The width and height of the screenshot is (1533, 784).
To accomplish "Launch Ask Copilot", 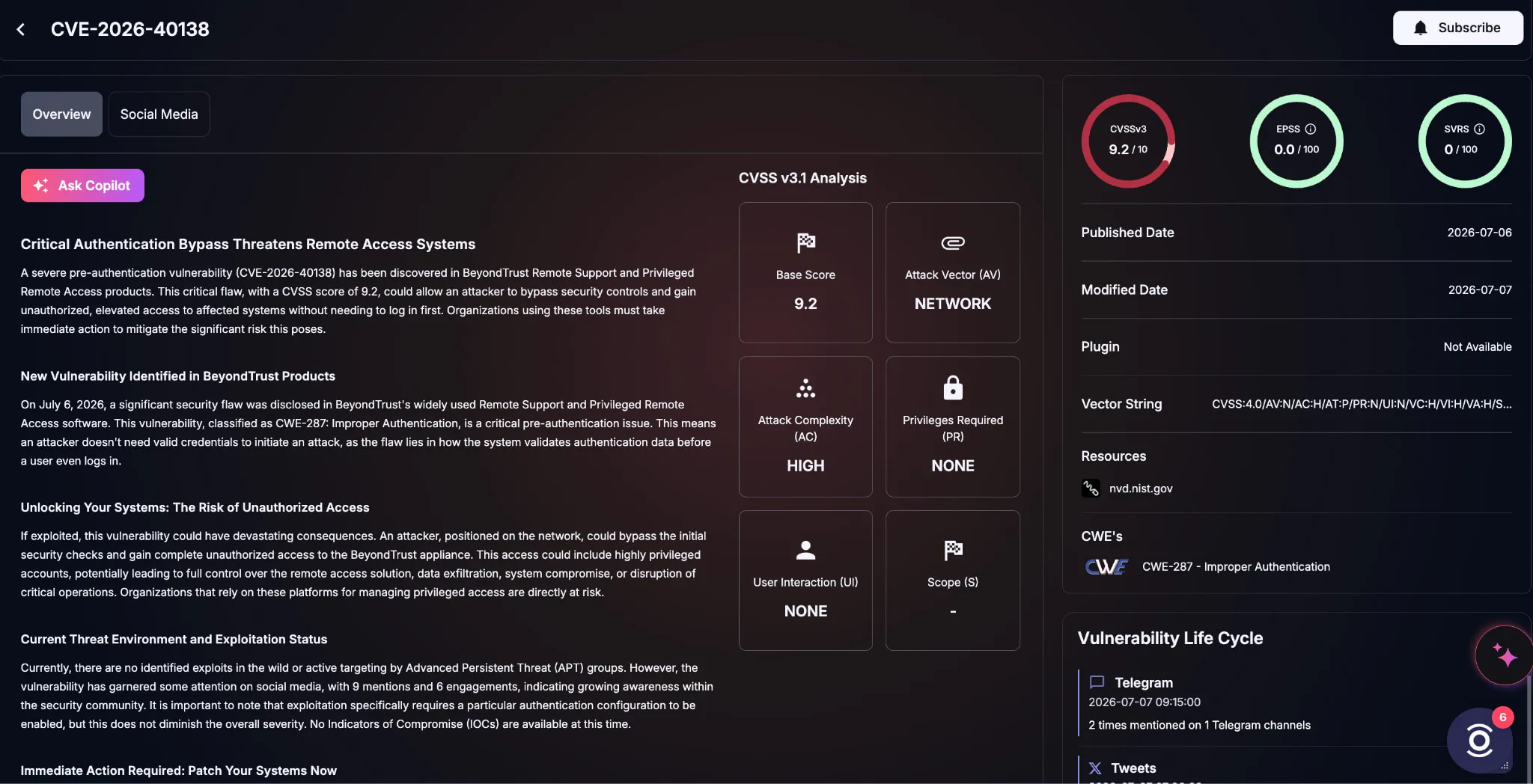I will (82, 186).
